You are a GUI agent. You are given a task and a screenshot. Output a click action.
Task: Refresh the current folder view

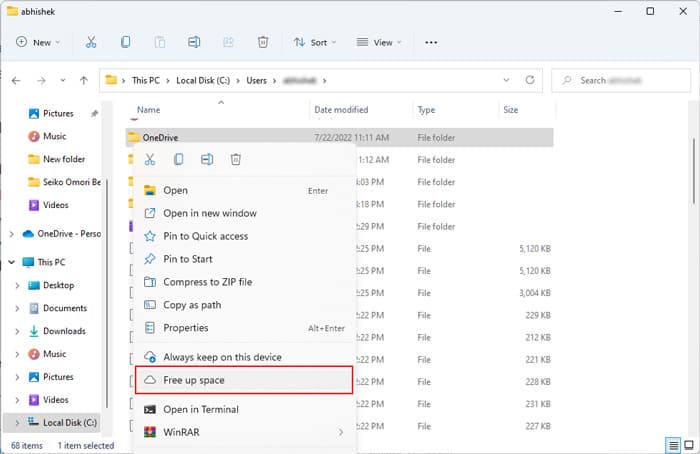(530, 80)
